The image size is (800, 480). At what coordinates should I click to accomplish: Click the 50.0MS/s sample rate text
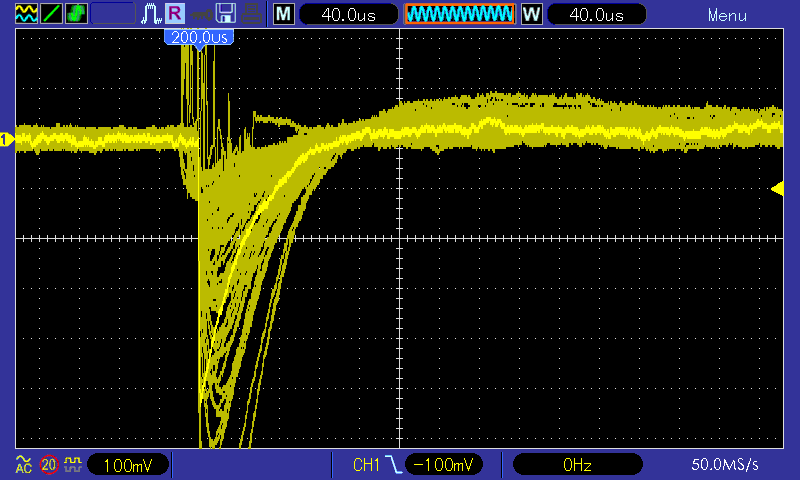[x=724, y=464]
